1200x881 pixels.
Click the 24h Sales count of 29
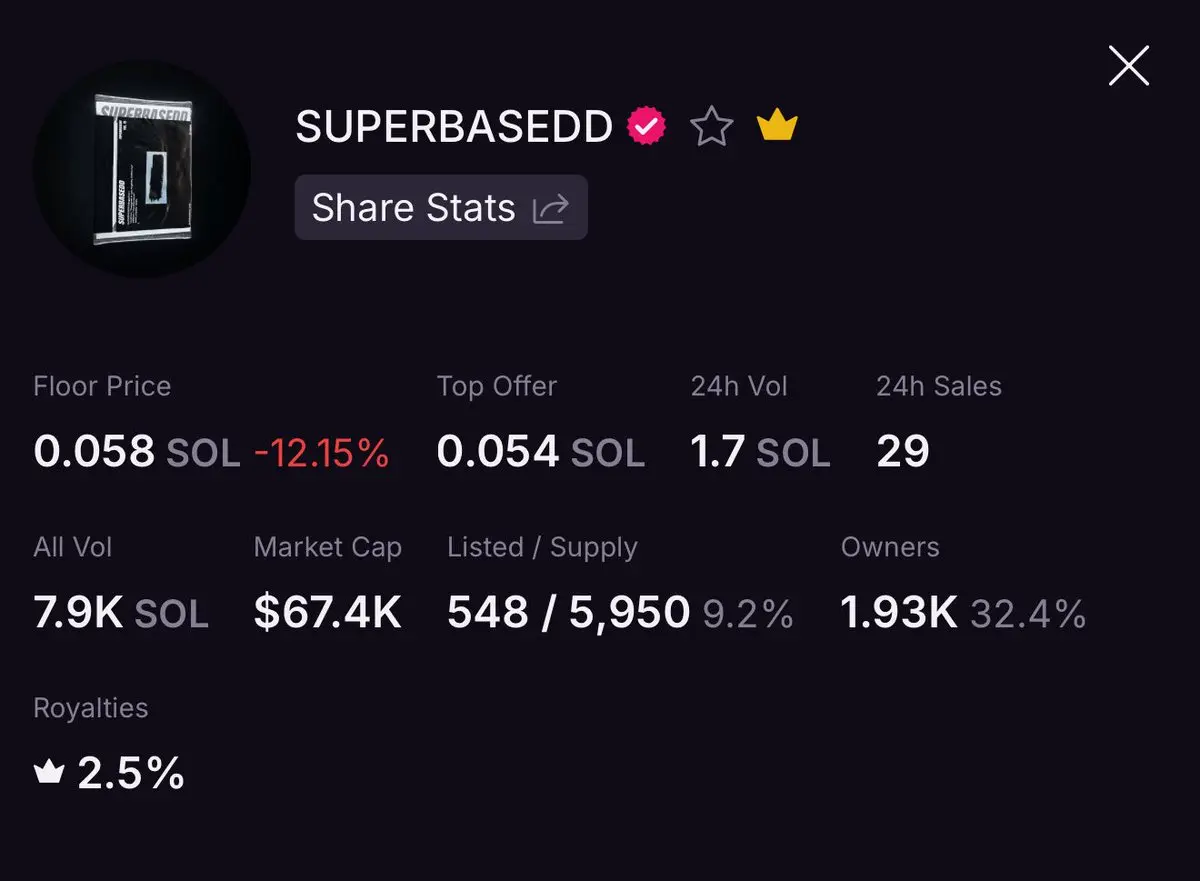[x=903, y=452]
